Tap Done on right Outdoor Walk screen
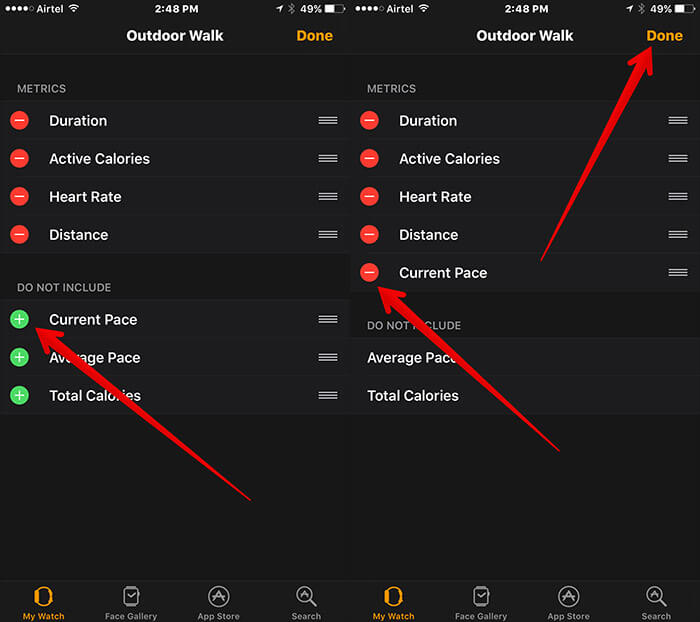The width and height of the screenshot is (700, 622). [665, 36]
